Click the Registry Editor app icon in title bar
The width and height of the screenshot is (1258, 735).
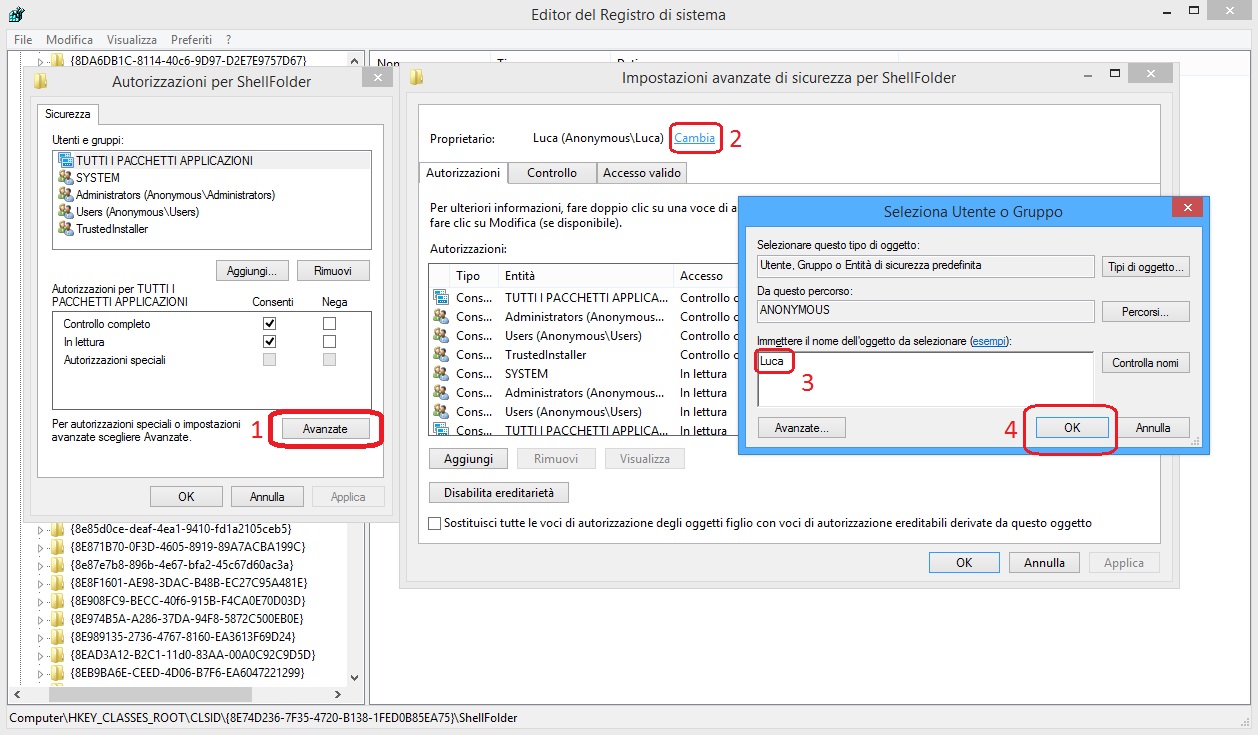(16, 15)
